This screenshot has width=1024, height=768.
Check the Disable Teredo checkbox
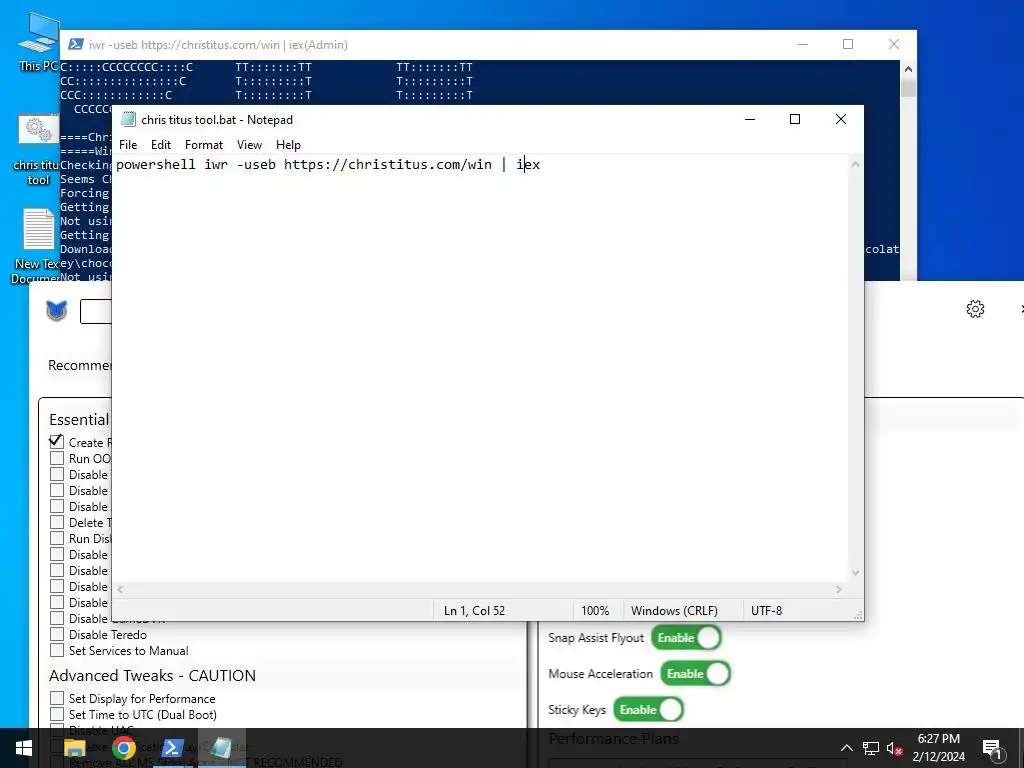(x=57, y=634)
